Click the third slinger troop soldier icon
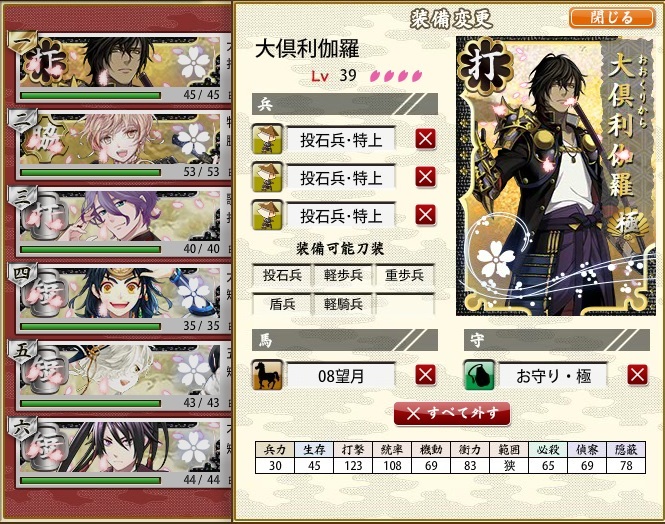The width and height of the screenshot is (665, 524). point(267,215)
